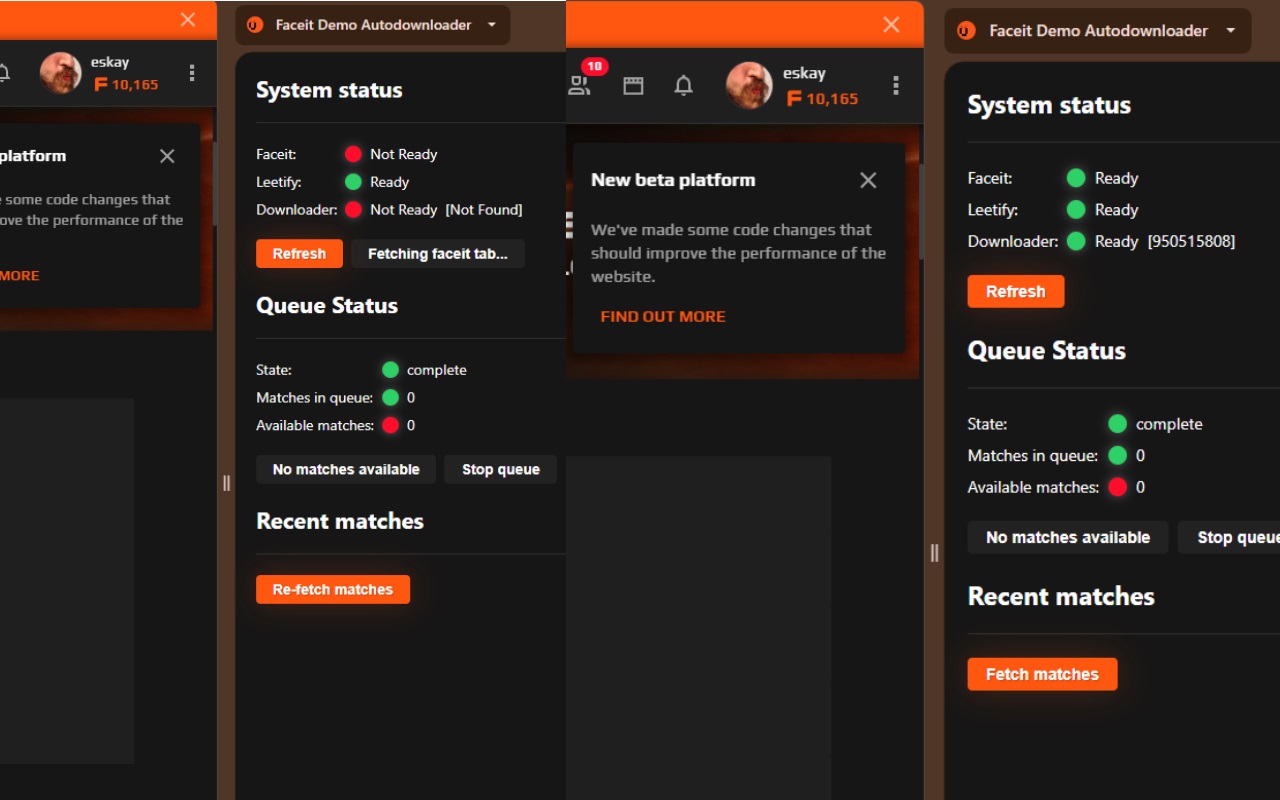Click 'No matches available' above 'Re-fetch matches'
The height and width of the screenshot is (800, 1280).
click(x=346, y=469)
